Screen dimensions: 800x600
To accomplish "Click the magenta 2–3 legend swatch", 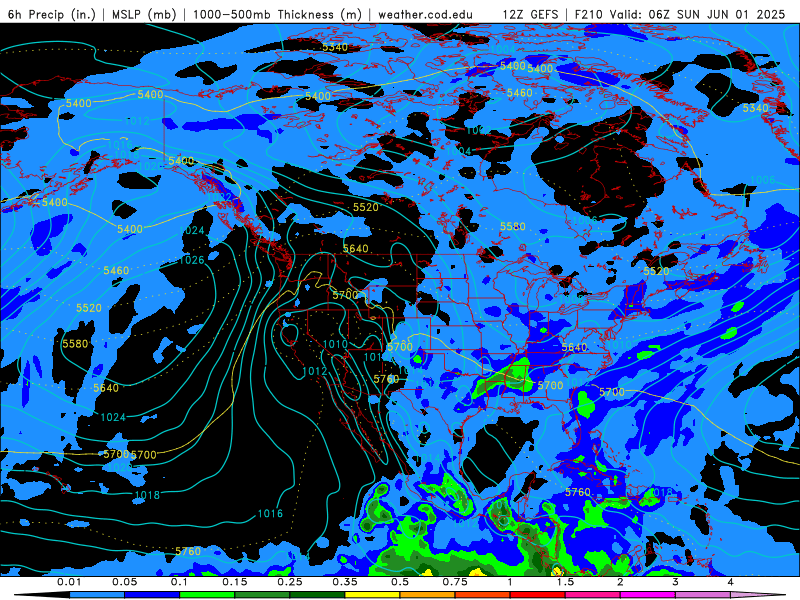I will [648, 595].
